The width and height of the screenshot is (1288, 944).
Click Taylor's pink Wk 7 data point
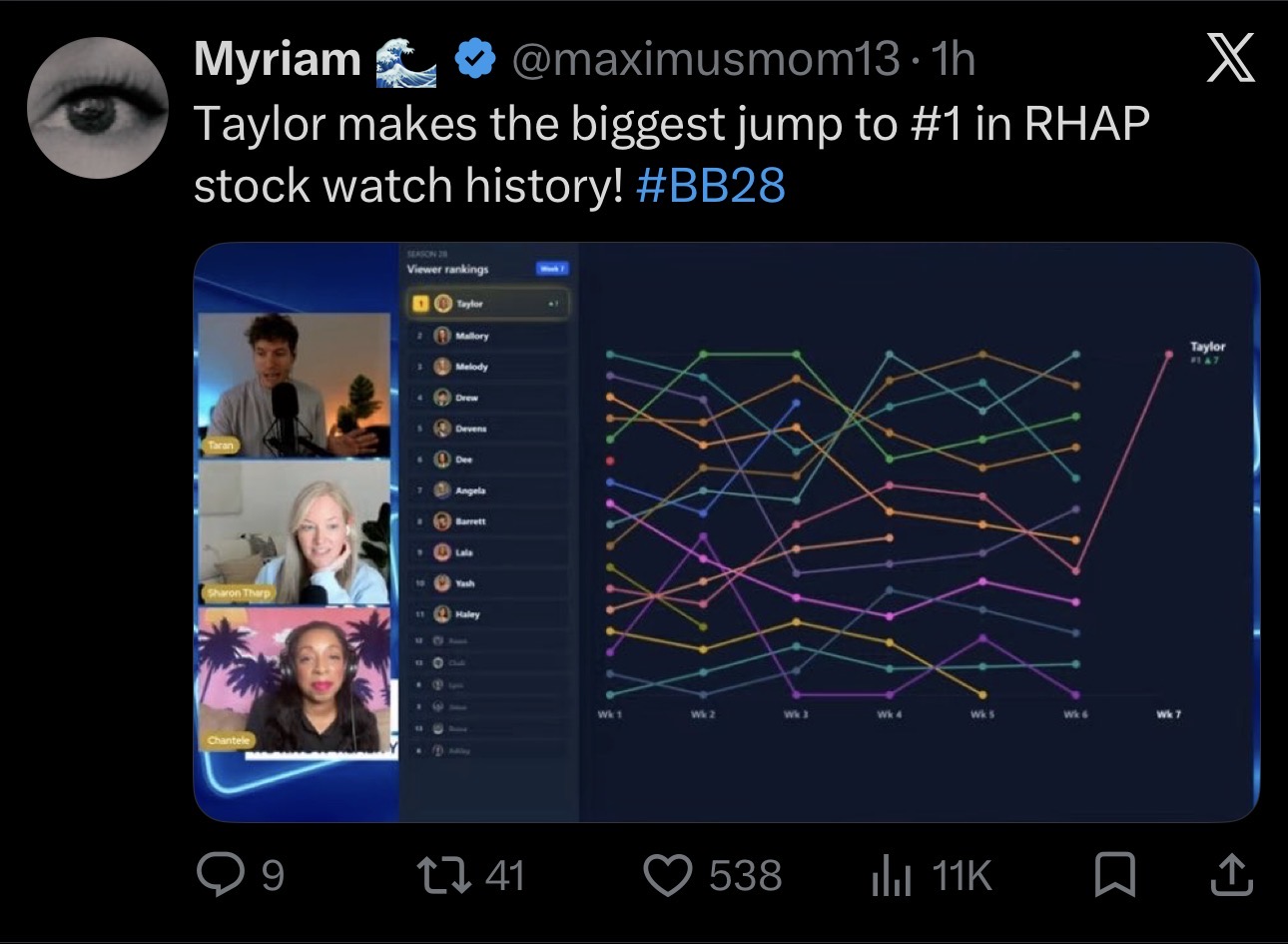coord(1169,353)
